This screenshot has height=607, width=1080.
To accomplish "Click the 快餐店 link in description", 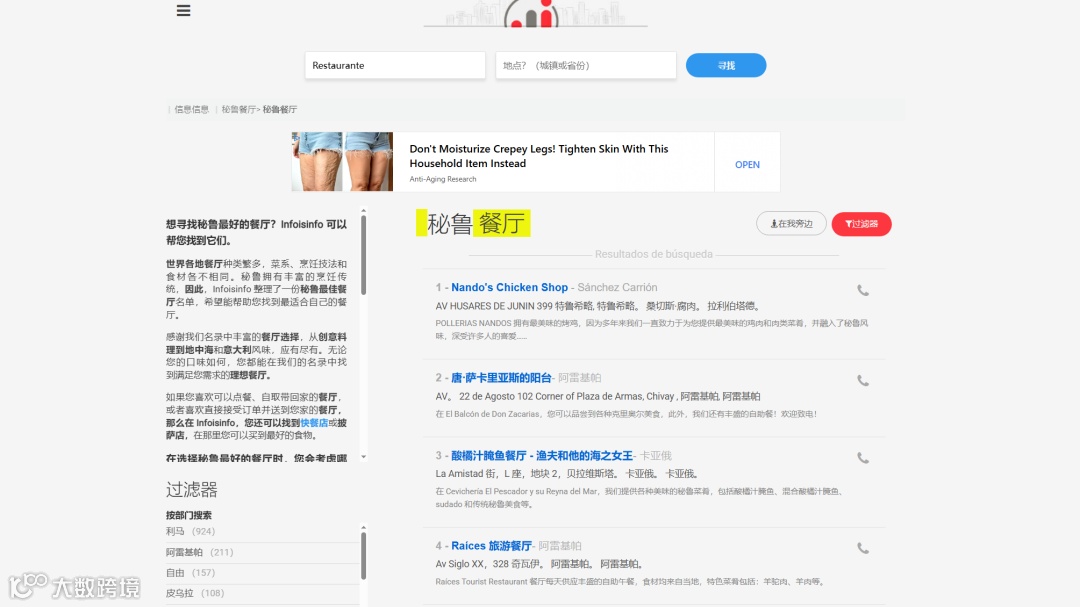I will click(314, 423).
